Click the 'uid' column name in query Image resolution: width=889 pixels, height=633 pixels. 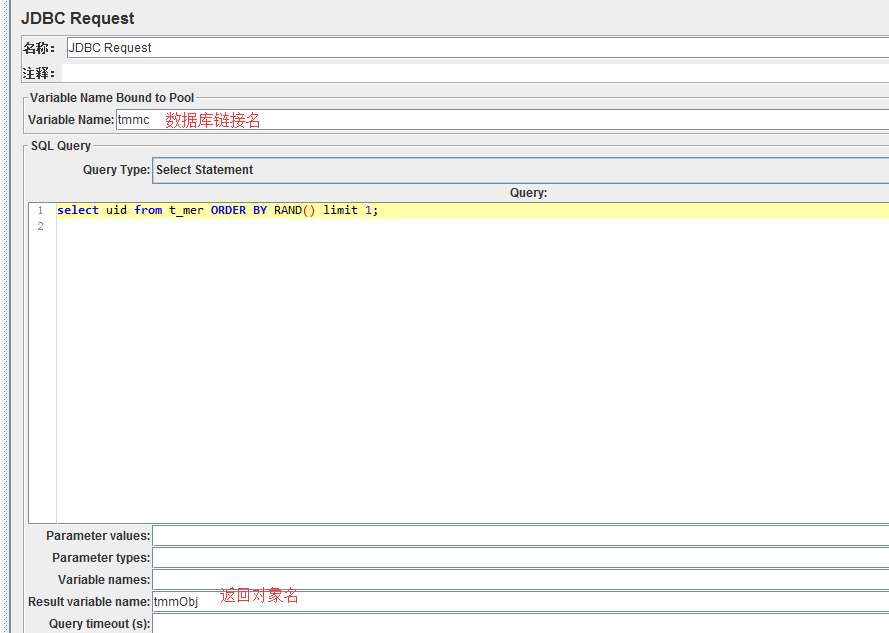(x=116, y=210)
